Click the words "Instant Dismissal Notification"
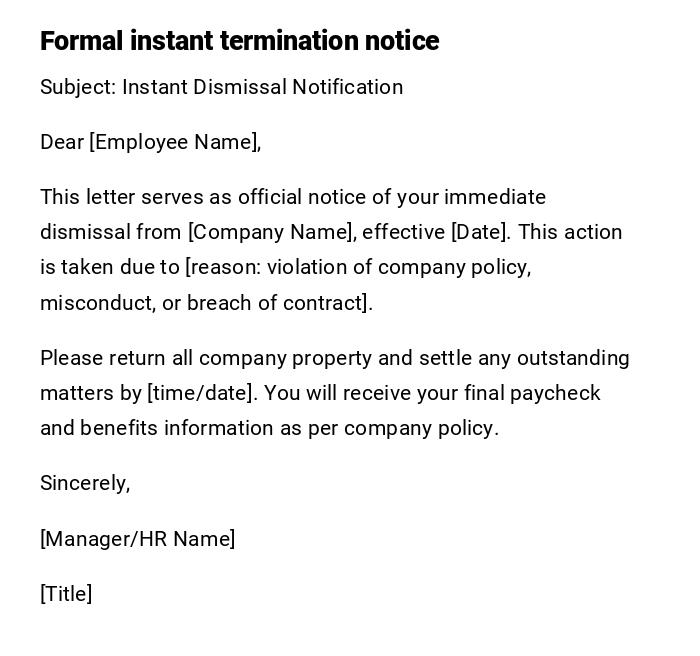 (262, 87)
